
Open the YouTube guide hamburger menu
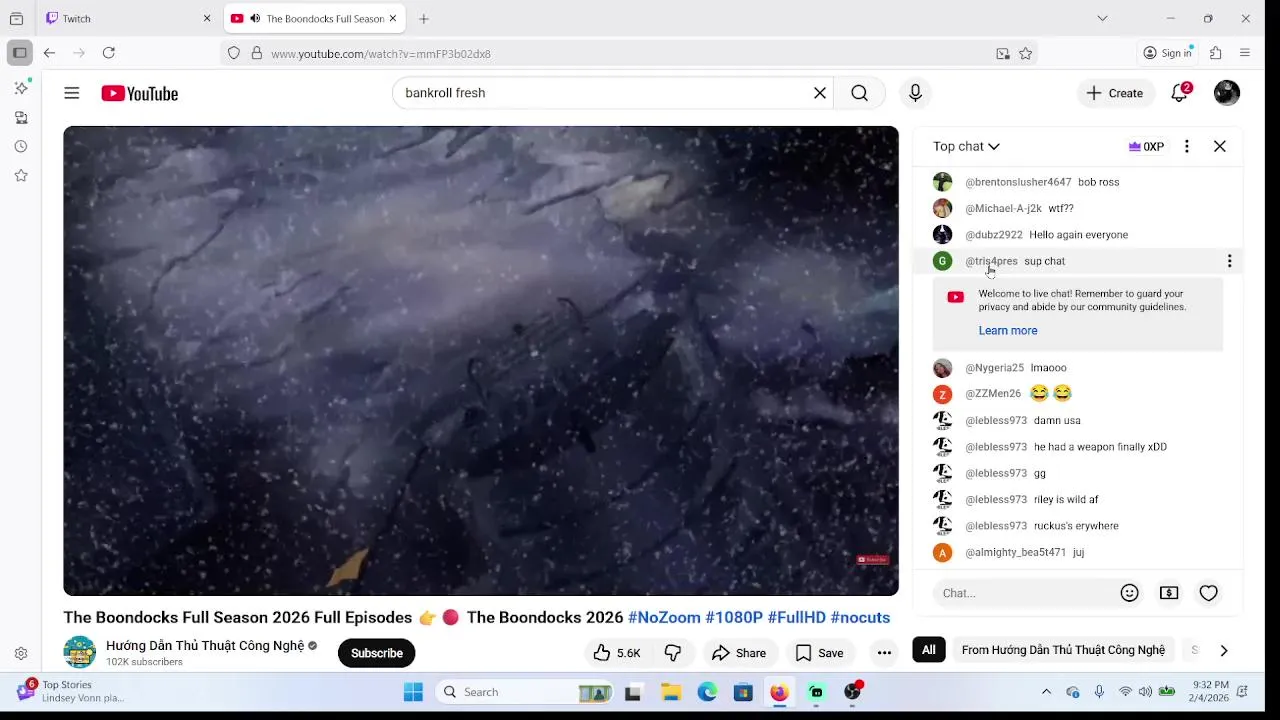(x=72, y=93)
